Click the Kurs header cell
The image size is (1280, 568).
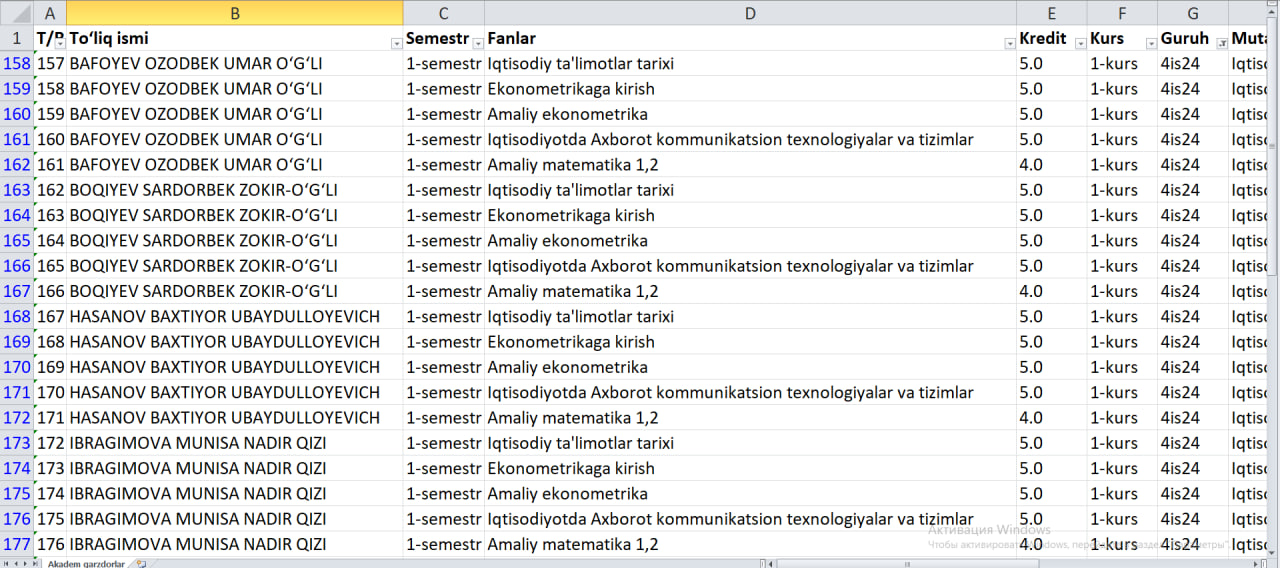click(1122, 38)
